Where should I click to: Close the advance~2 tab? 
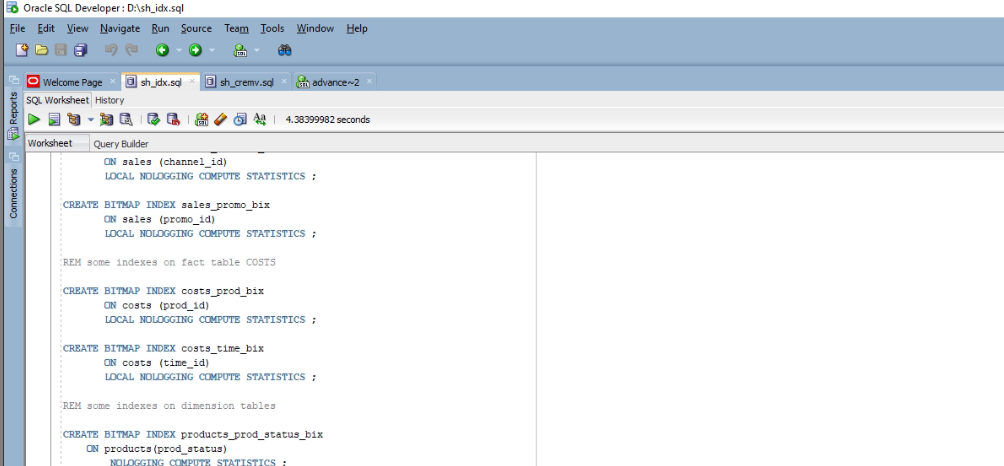368,81
